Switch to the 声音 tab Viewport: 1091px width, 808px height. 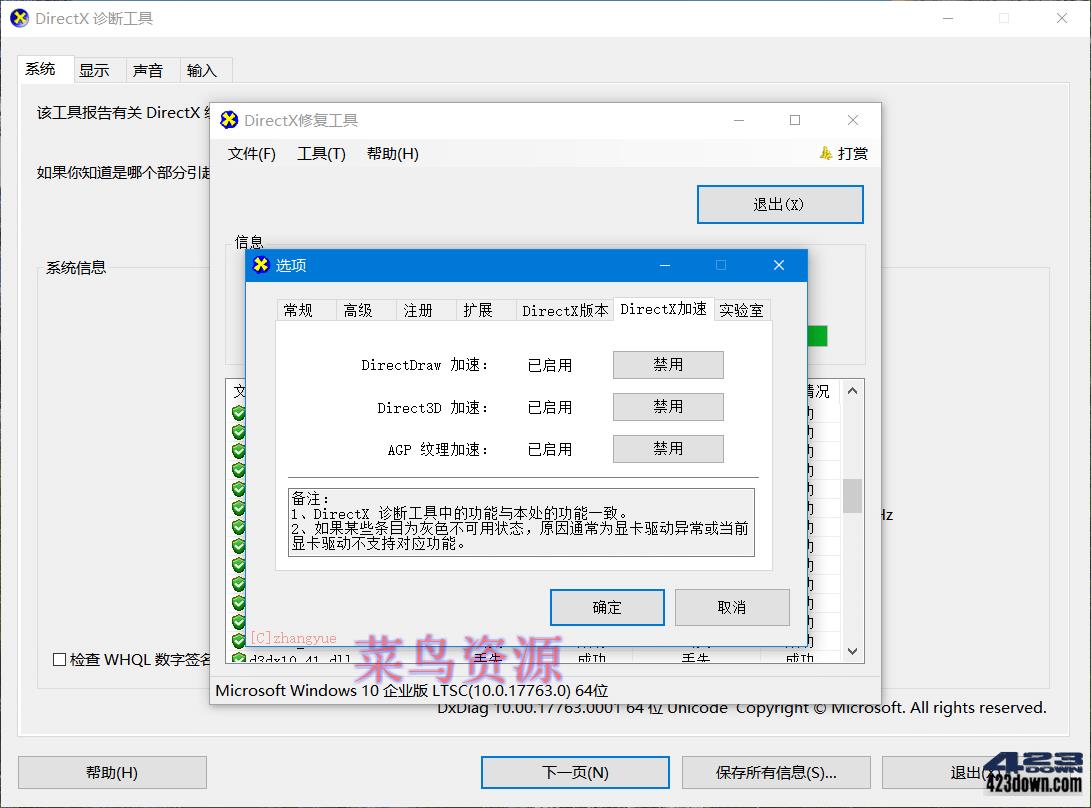(150, 70)
